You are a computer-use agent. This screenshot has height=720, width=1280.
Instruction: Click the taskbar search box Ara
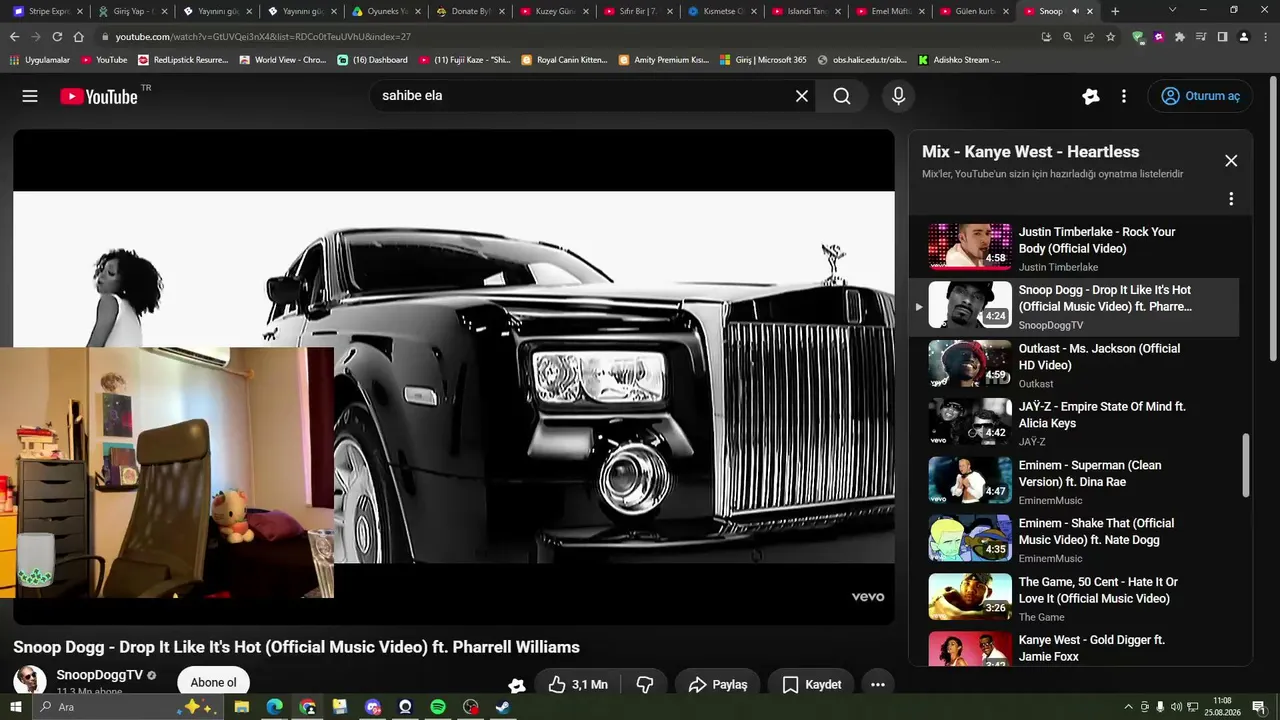coord(125,707)
